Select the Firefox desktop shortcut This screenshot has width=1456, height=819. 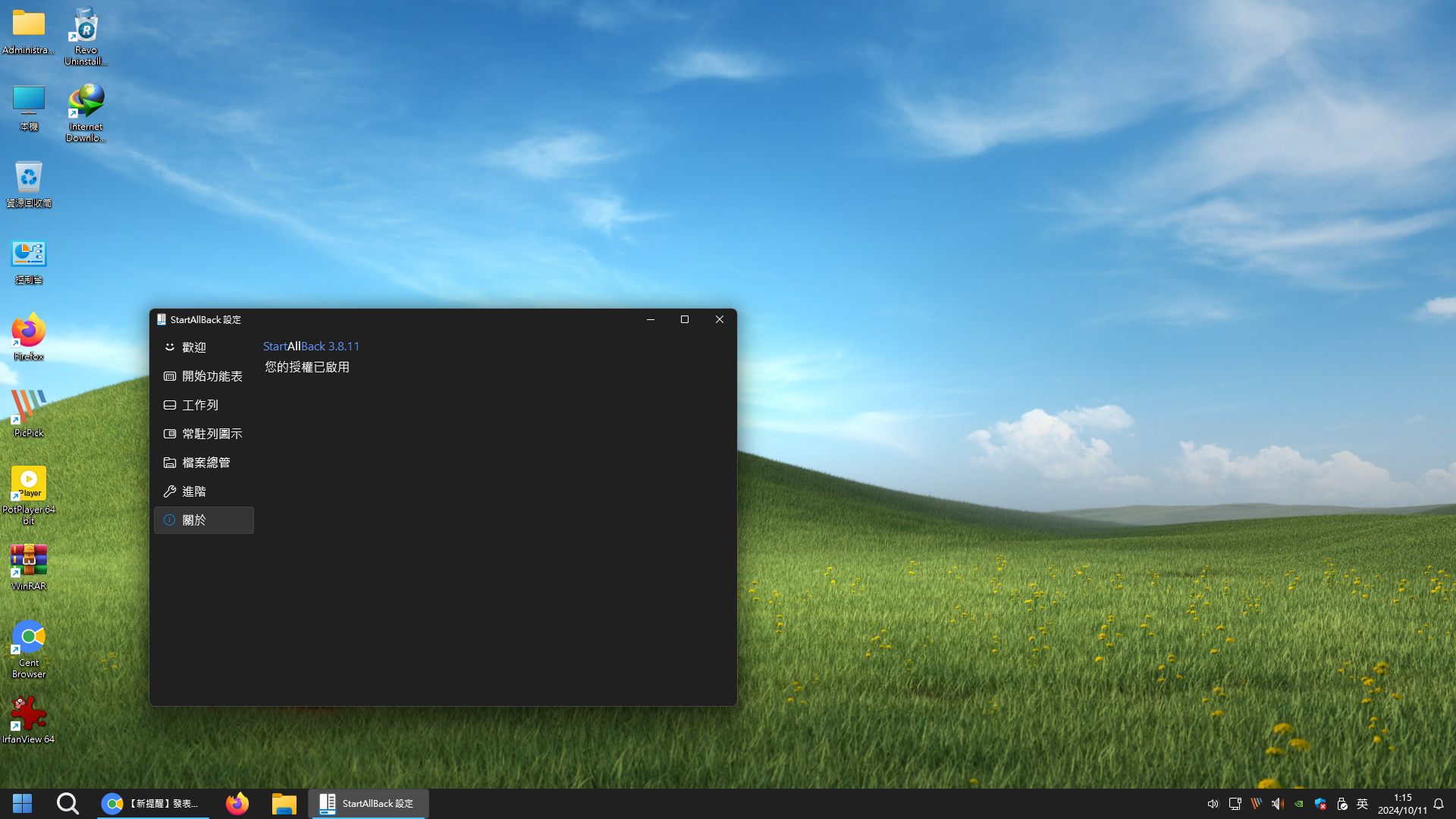[x=29, y=337]
